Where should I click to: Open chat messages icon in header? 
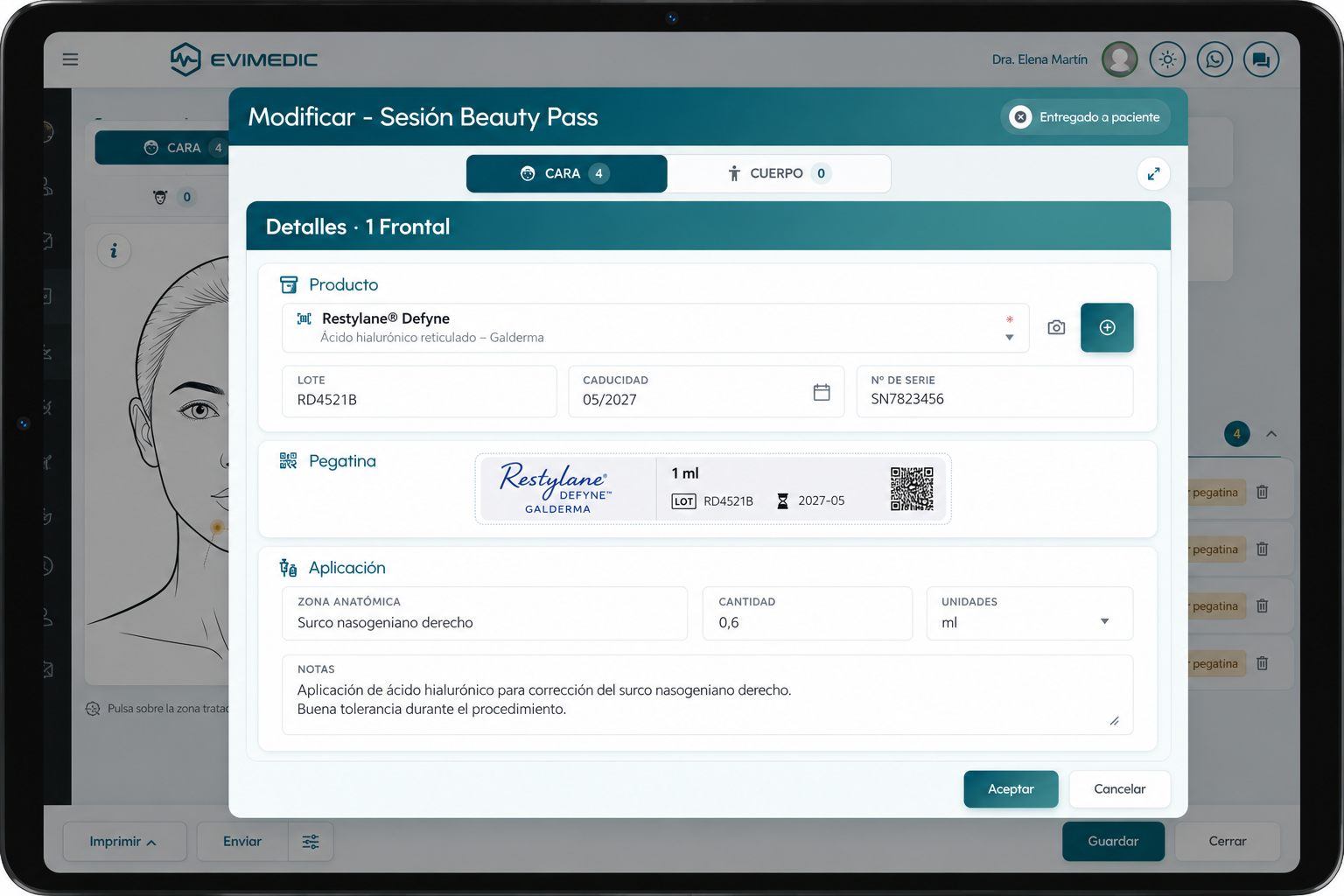(x=1261, y=59)
